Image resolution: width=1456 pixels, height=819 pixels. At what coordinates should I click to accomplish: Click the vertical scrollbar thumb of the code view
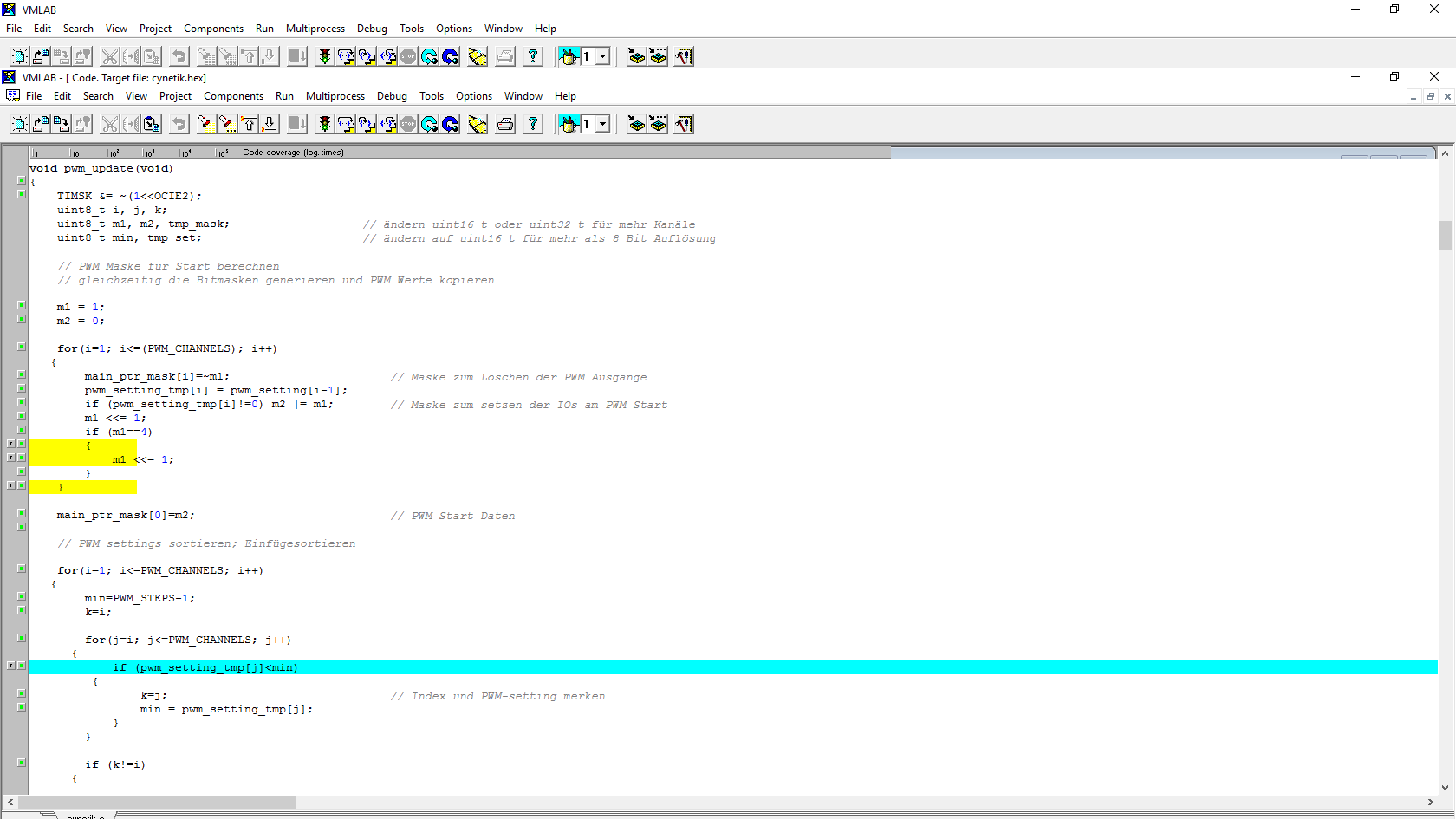coord(1445,236)
